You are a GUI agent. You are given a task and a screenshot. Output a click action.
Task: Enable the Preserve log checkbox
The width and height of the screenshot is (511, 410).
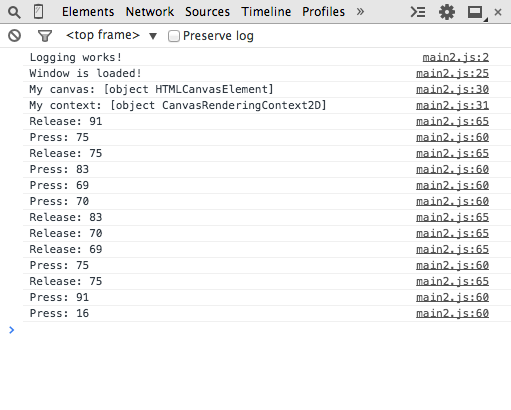174,36
